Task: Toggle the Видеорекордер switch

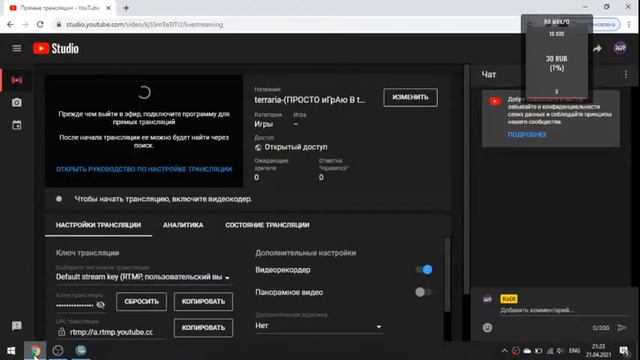Action: pyautogui.click(x=424, y=270)
